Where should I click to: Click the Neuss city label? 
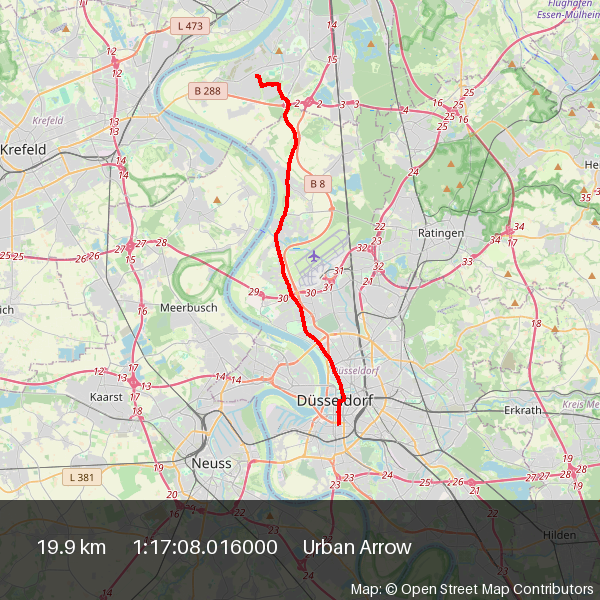pos(212,463)
